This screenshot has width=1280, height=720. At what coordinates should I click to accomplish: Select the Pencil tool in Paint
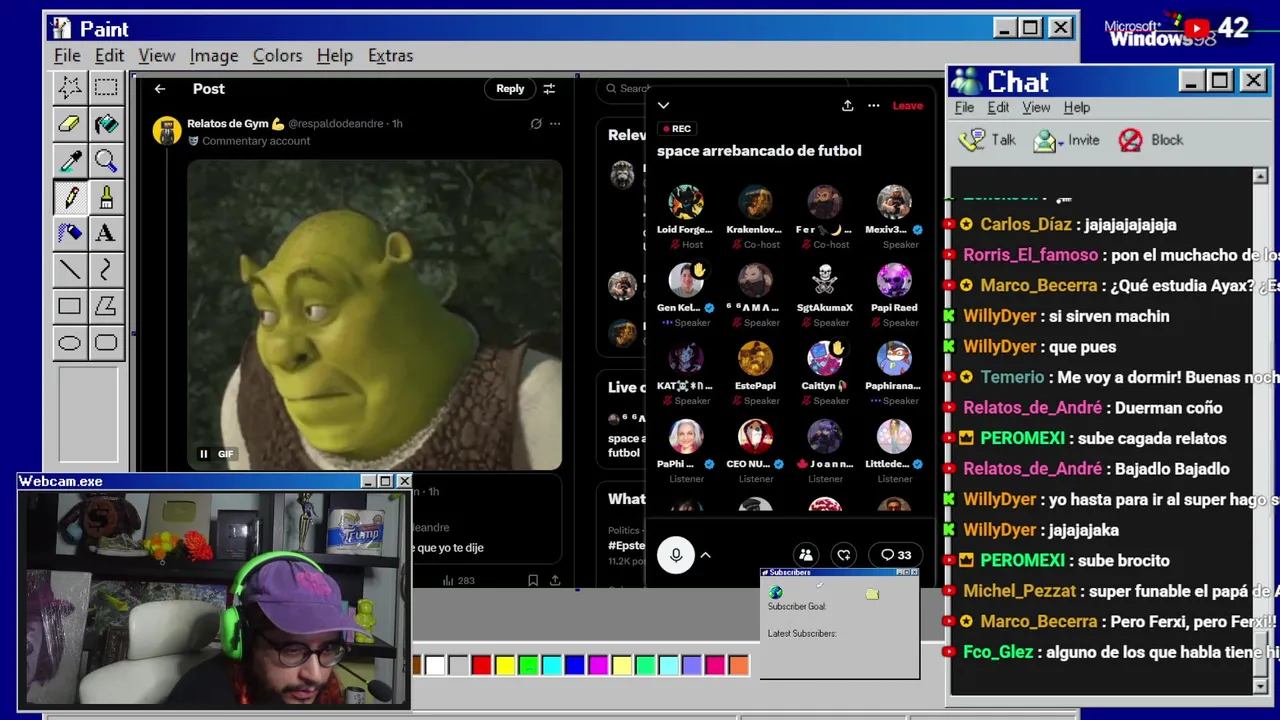tap(69, 197)
